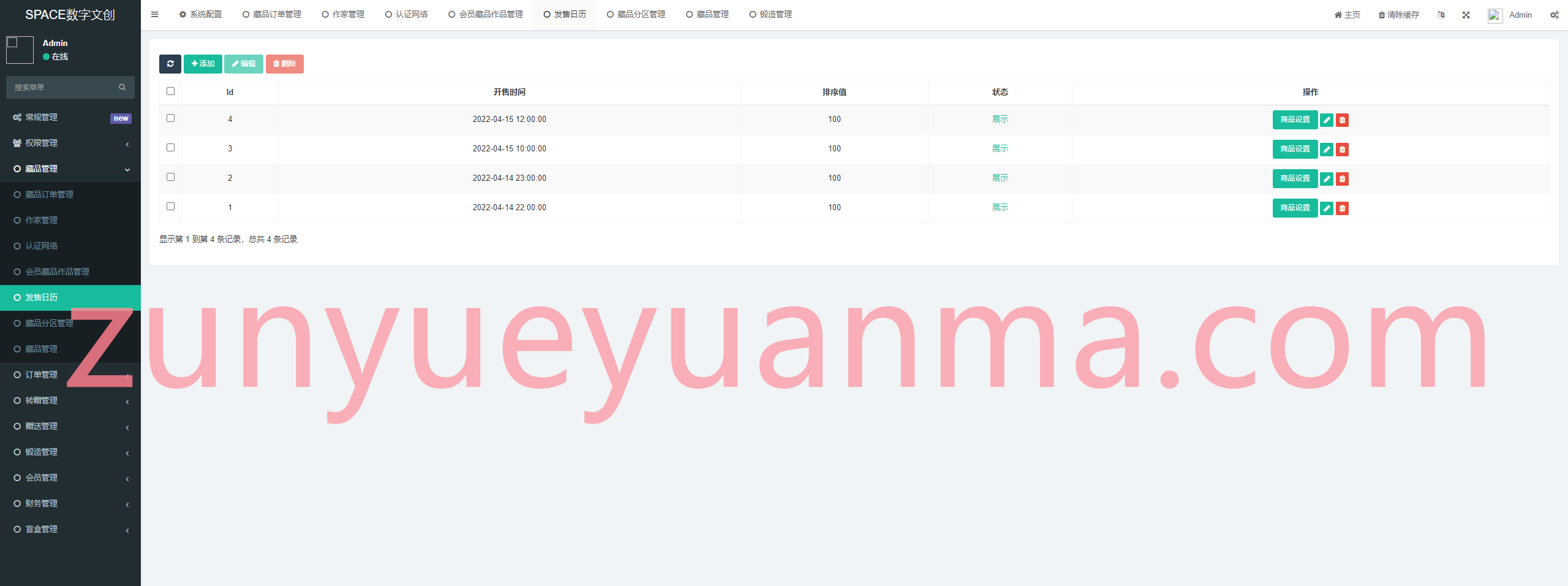Check the row with Id 4
Screen dimensions: 1568x586
click(171, 118)
